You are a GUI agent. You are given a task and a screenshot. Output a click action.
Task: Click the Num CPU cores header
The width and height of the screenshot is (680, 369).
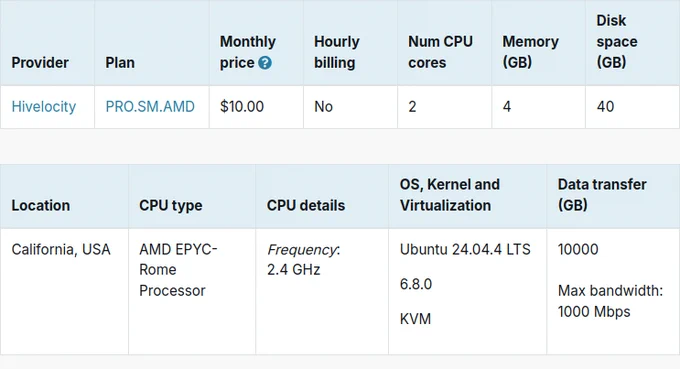[440, 52]
